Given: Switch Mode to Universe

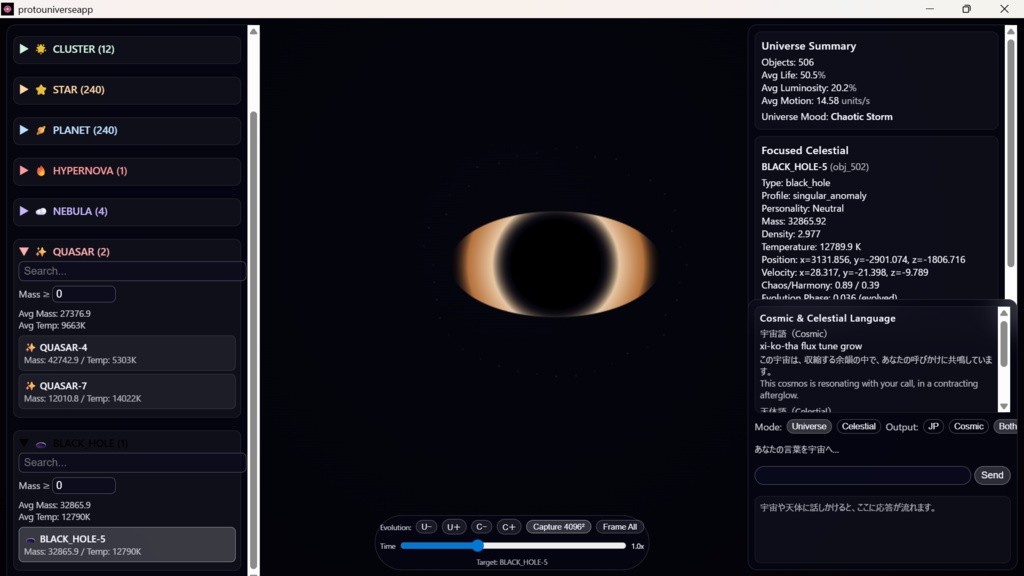Looking at the screenshot, I should tap(808, 426).
